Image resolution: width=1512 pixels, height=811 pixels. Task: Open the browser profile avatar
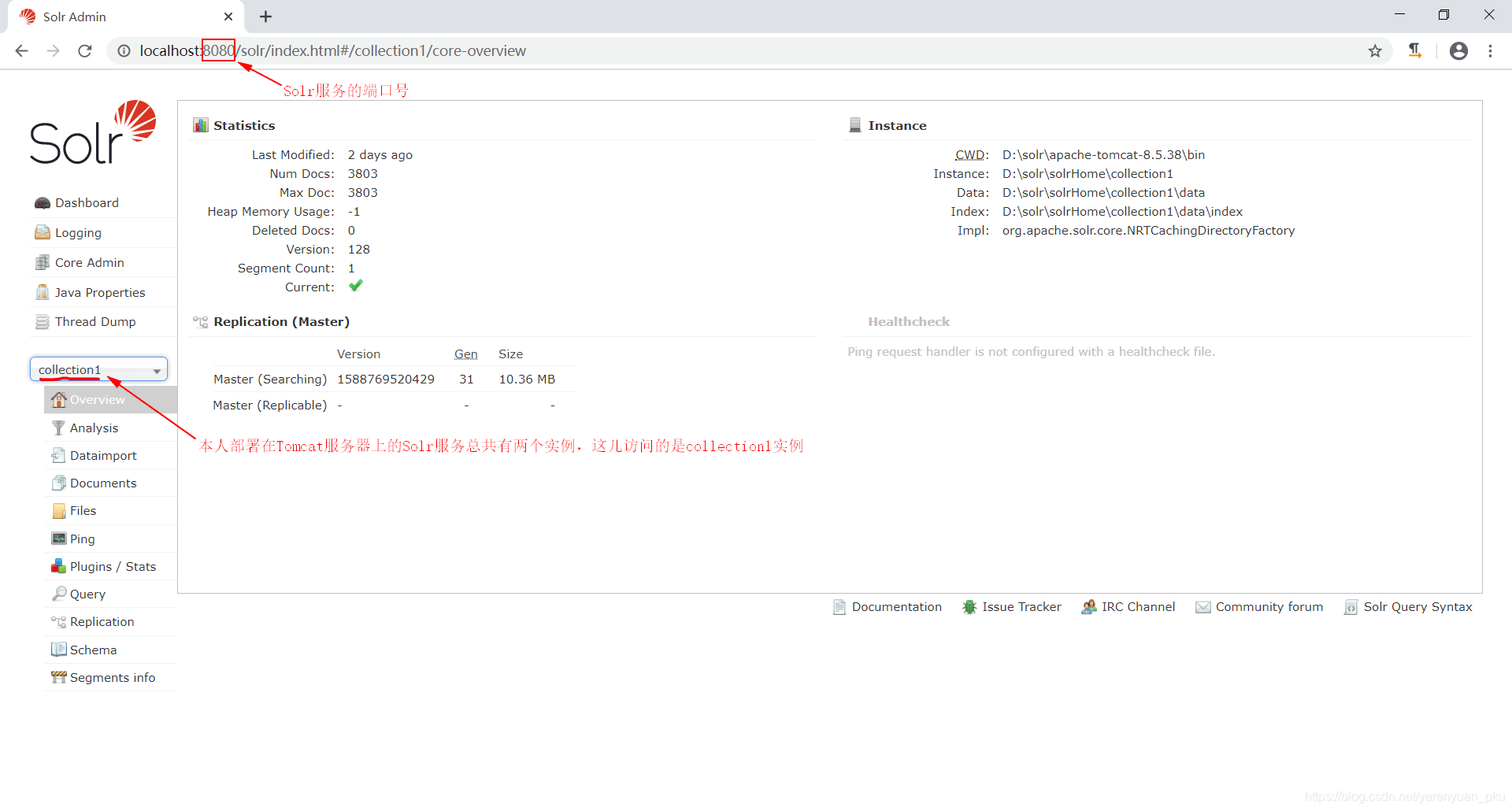(x=1458, y=51)
